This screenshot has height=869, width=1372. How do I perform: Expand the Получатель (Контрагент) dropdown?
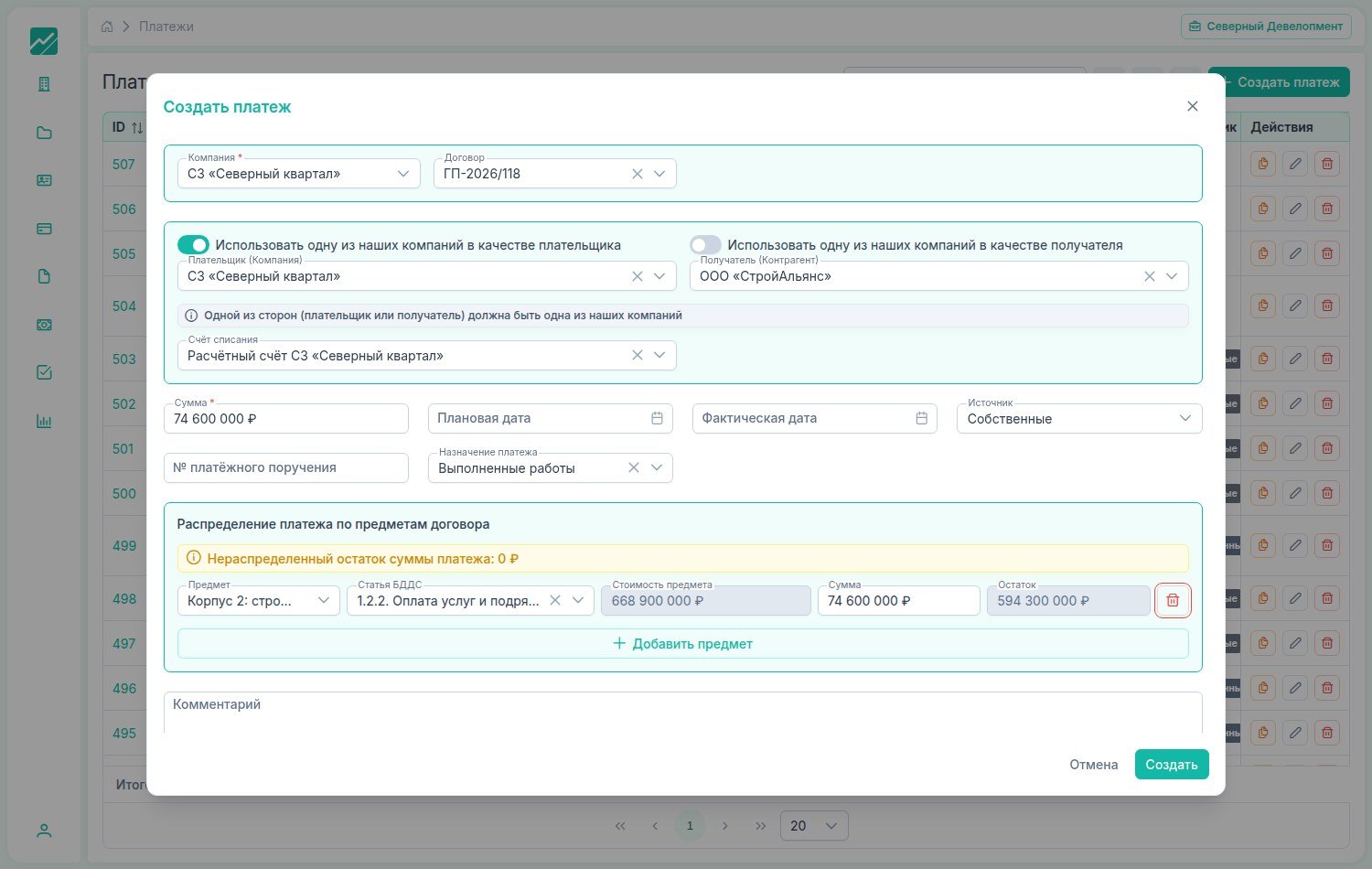pyautogui.click(x=1172, y=276)
